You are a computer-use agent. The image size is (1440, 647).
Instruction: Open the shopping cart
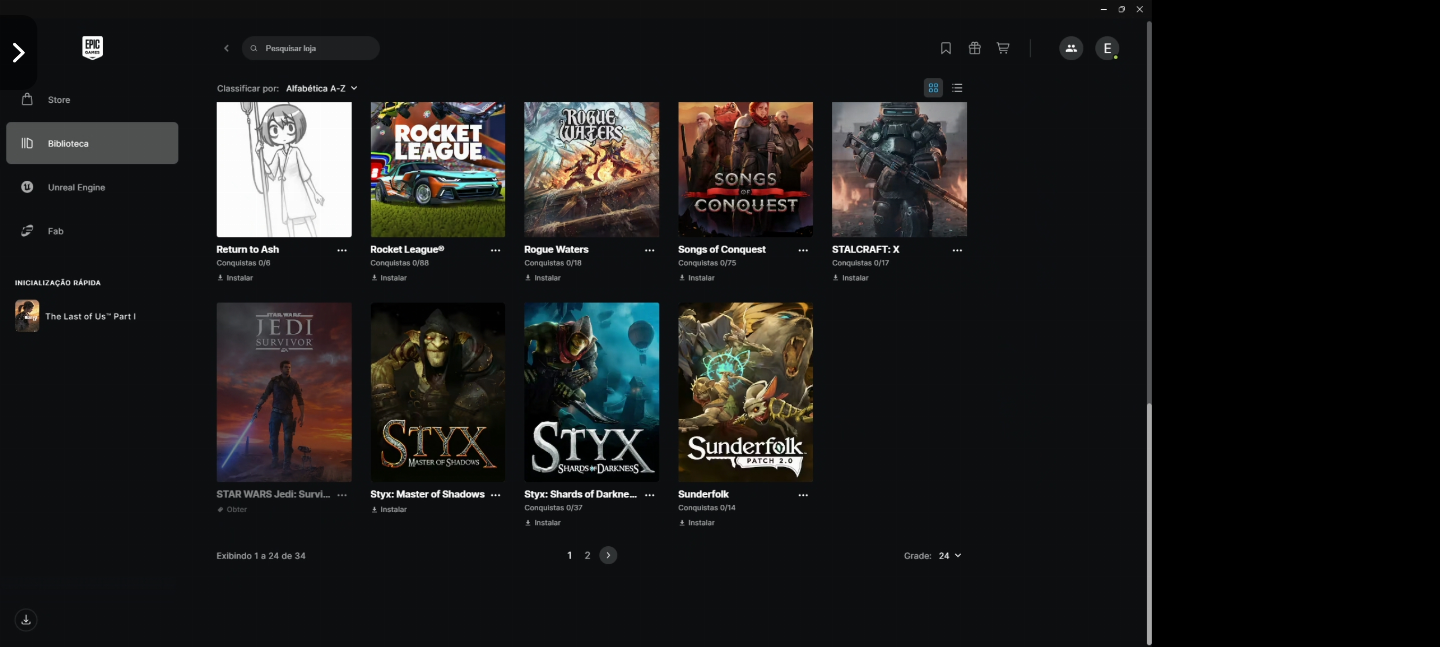pos(1003,48)
